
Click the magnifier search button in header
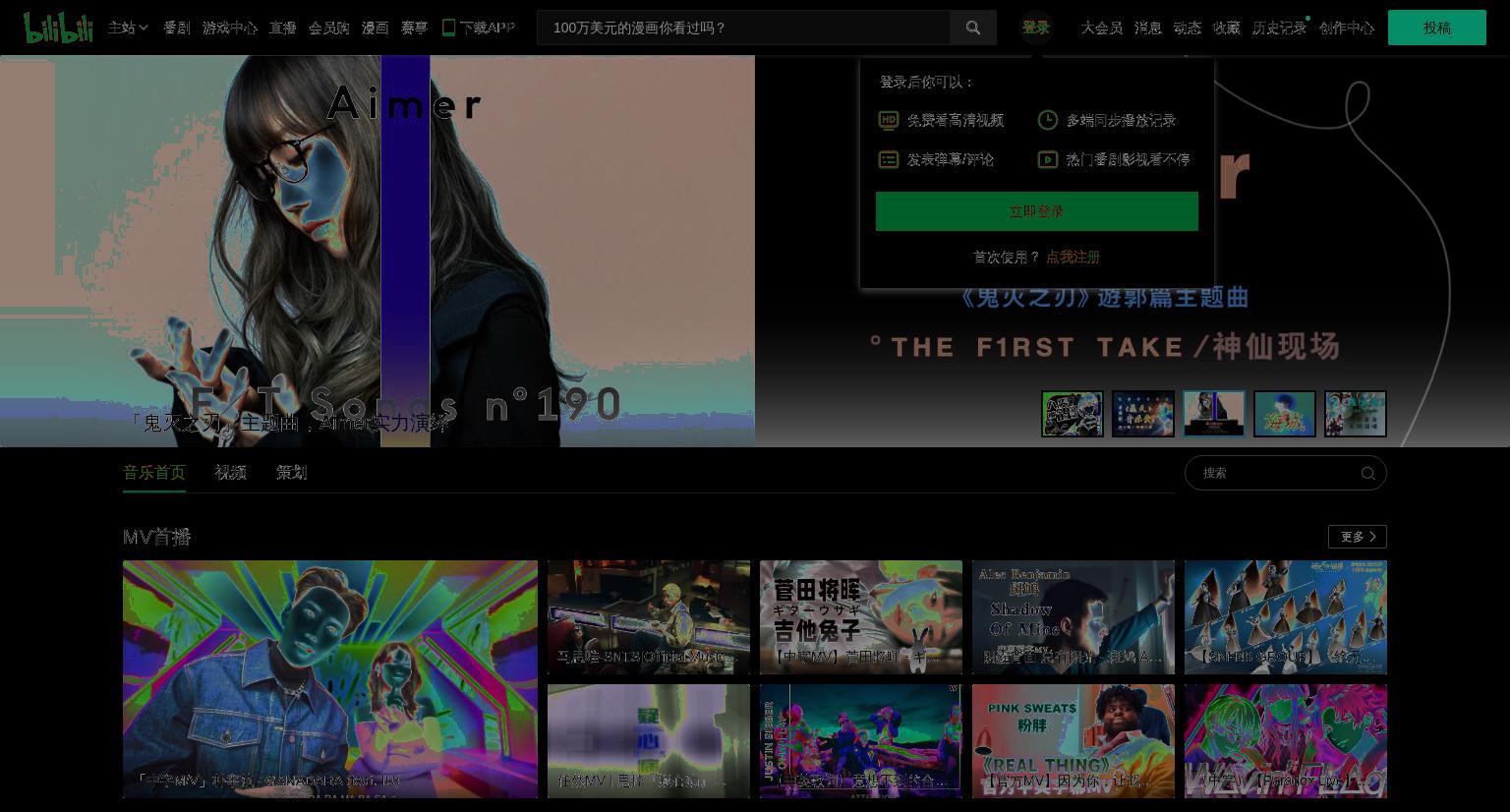(x=973, y=28)
